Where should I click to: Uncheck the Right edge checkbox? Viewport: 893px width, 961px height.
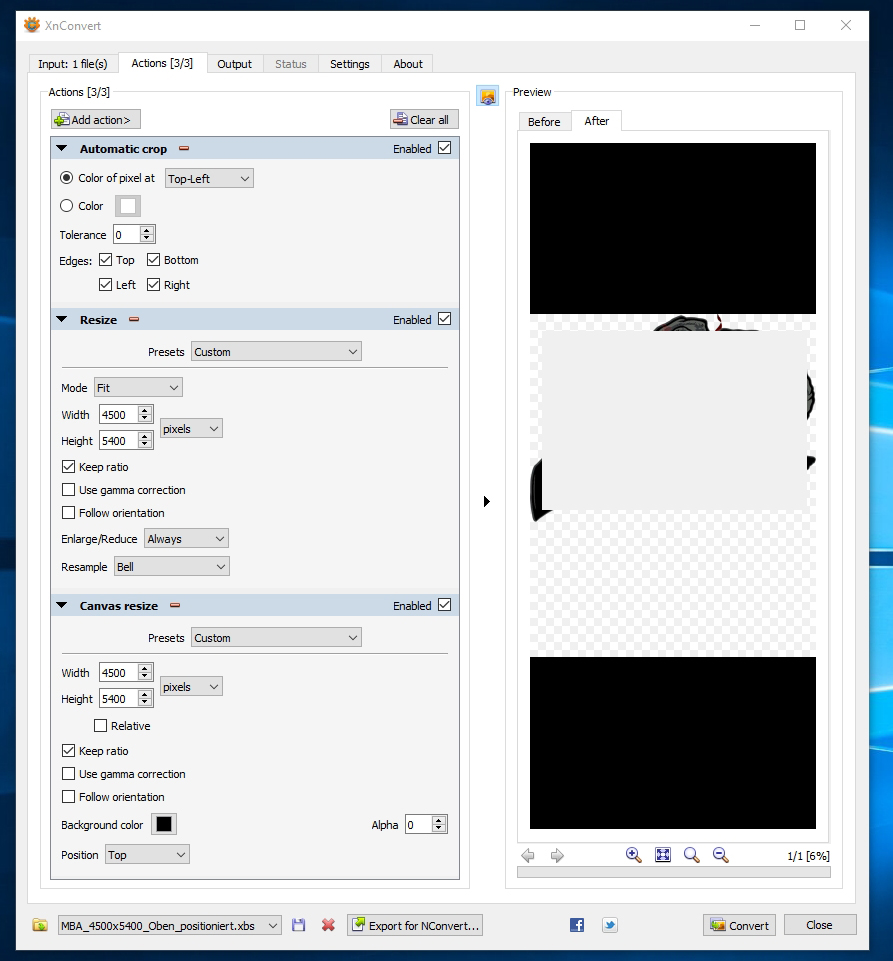[x=153, y=284]
